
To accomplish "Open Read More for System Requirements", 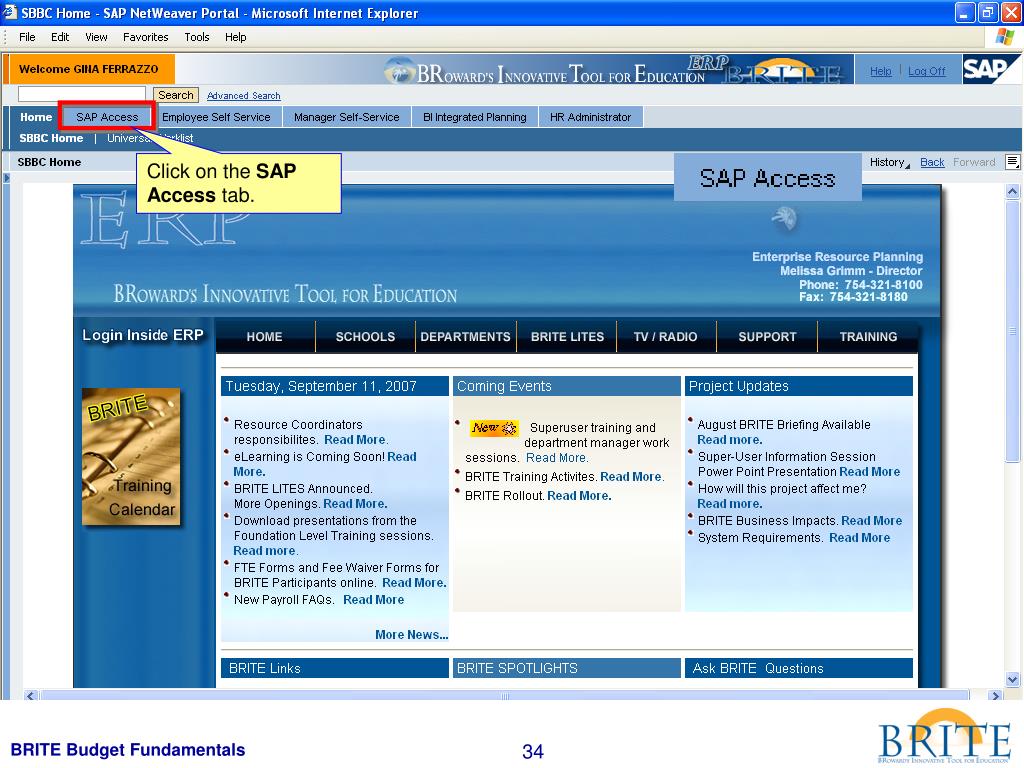I will 859,537.
